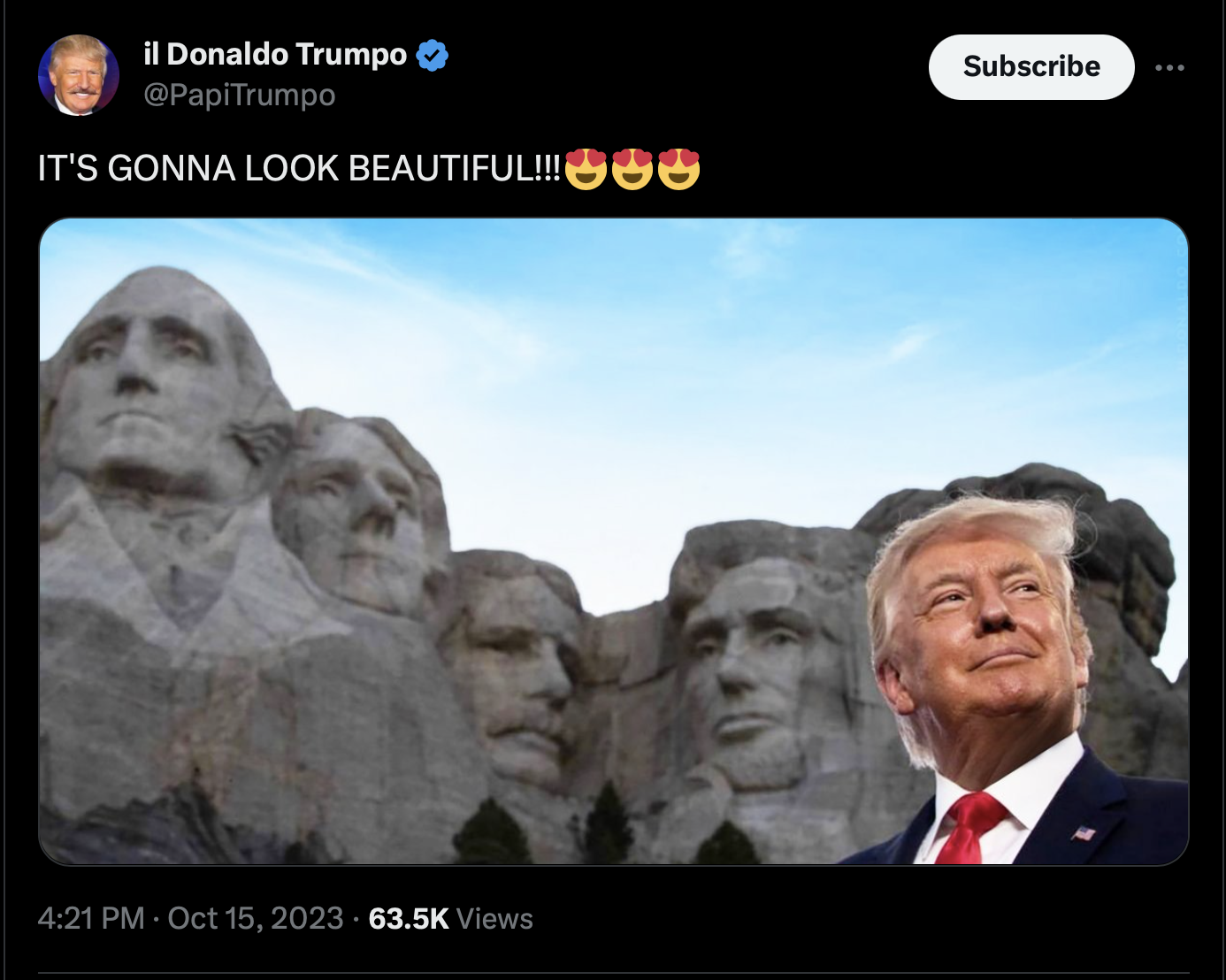Select the IT'S GONNA LOOK BEAUTIFUL text
The width and height of the screenshot is (1226, 980).
point(299,168)
